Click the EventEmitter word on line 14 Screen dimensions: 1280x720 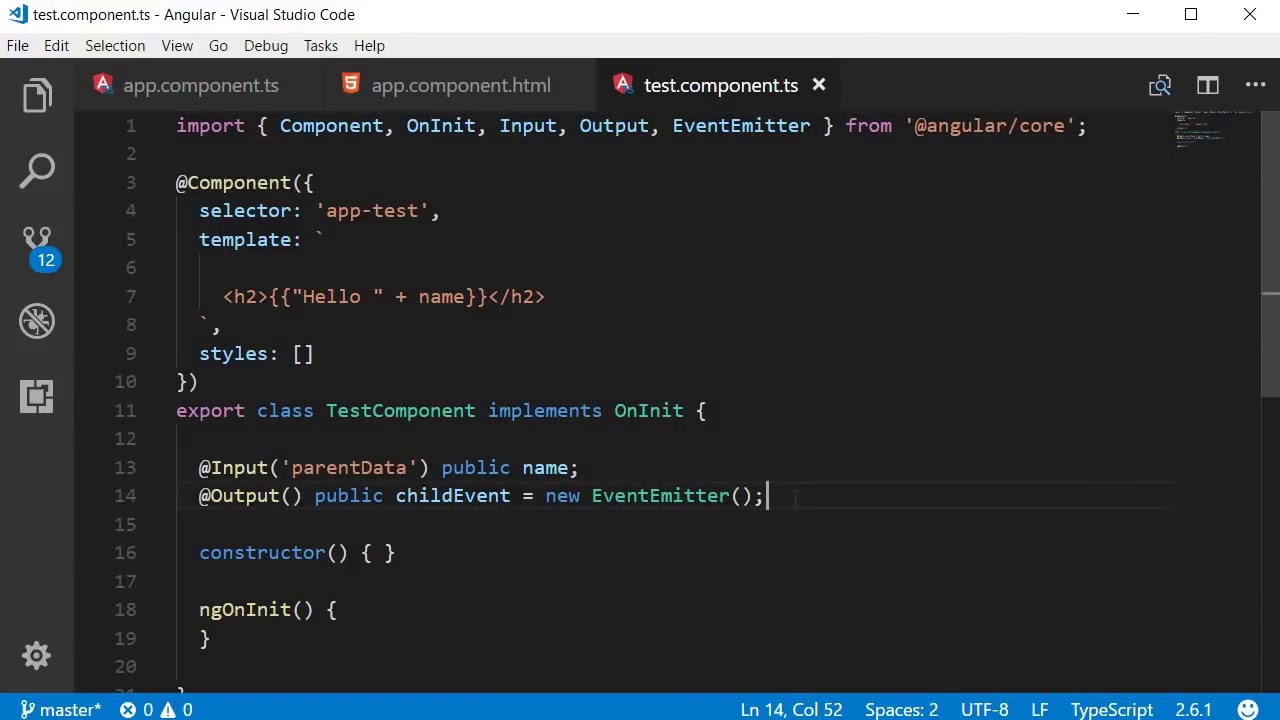660,496
